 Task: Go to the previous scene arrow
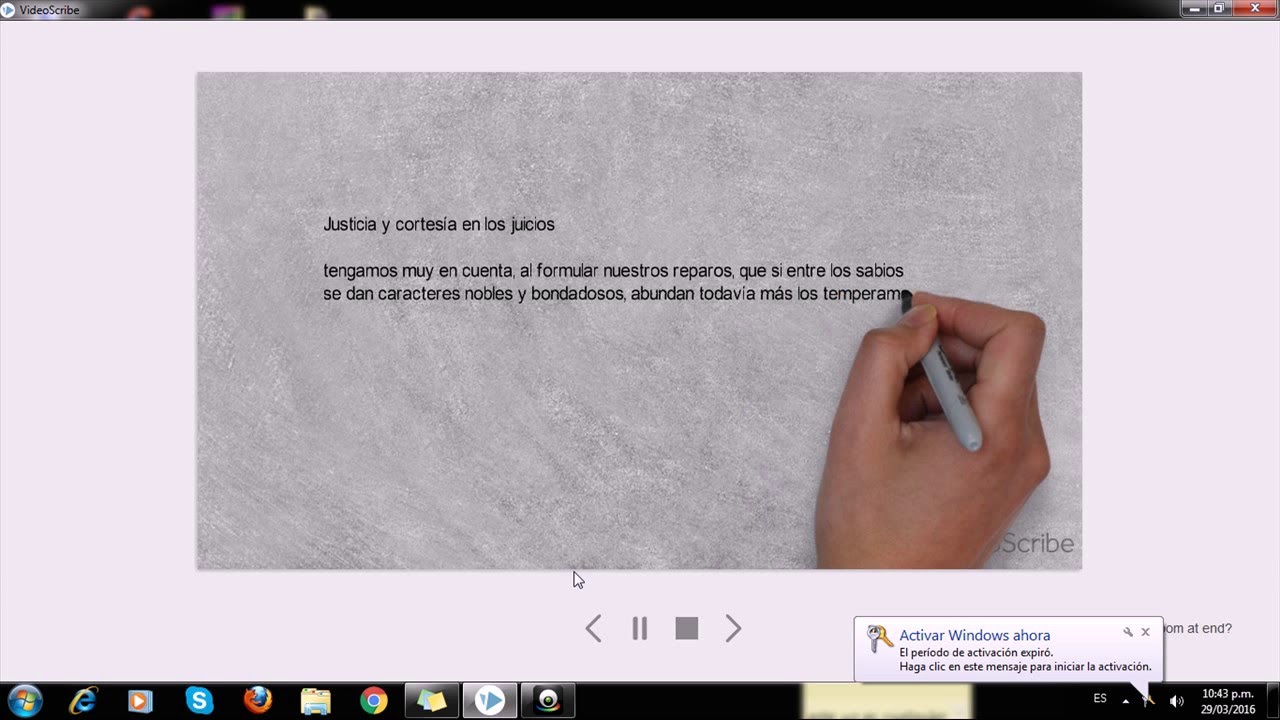click(x=594, y=628)
